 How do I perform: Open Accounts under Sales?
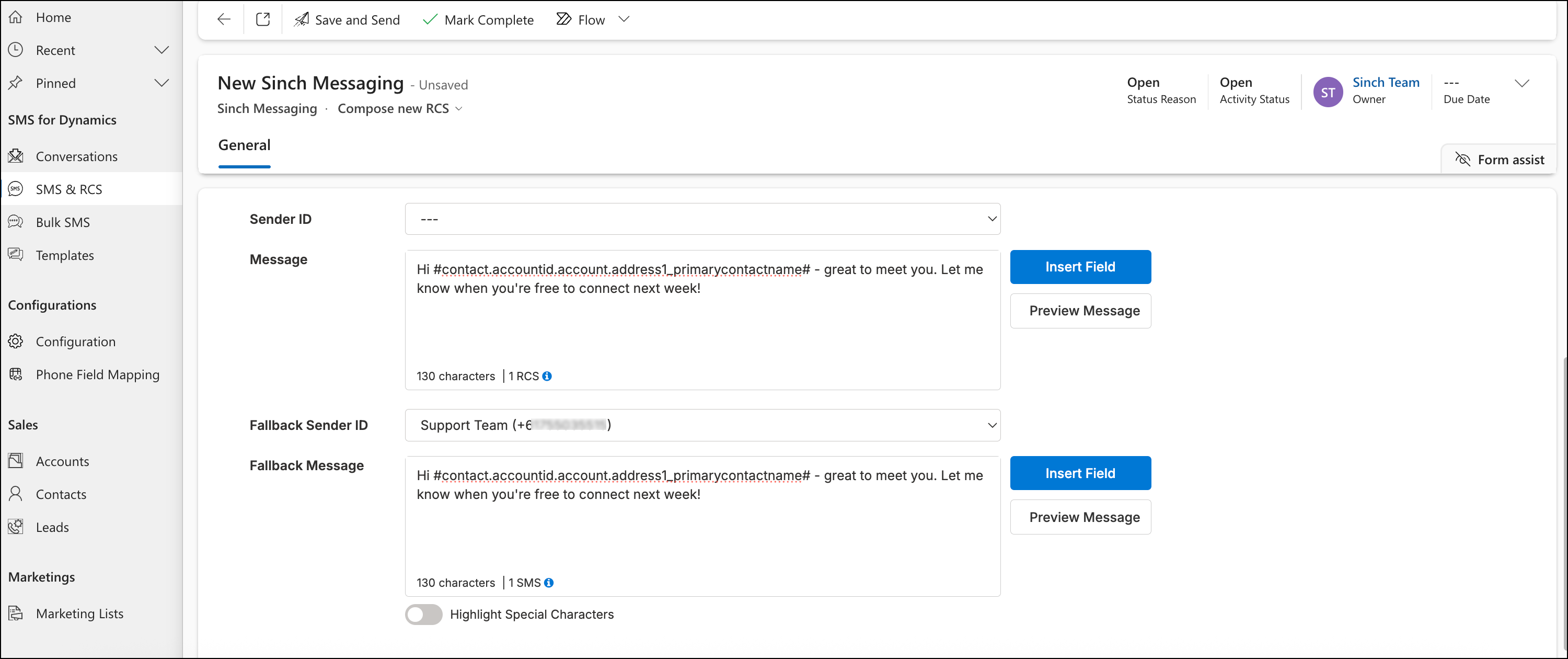tap(63, 461)
